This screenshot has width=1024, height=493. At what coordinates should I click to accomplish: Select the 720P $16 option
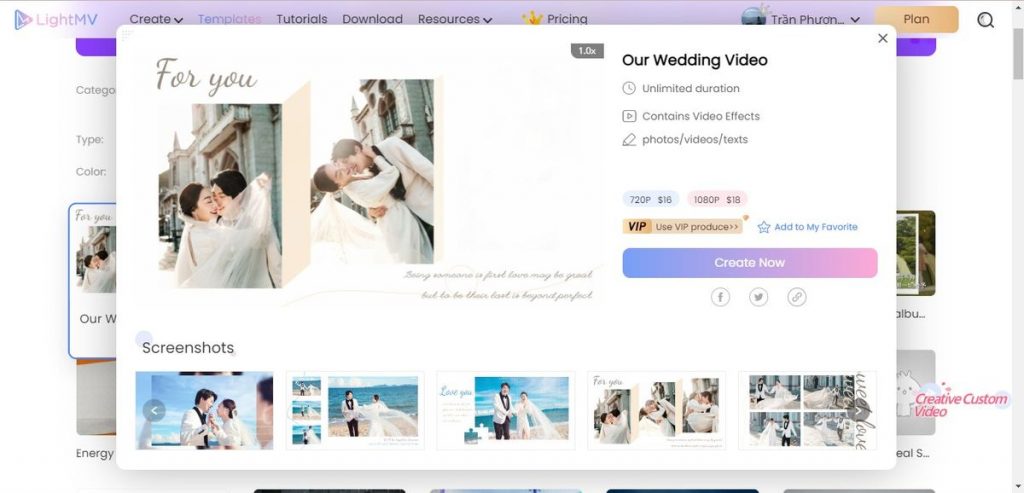(650, 199)
